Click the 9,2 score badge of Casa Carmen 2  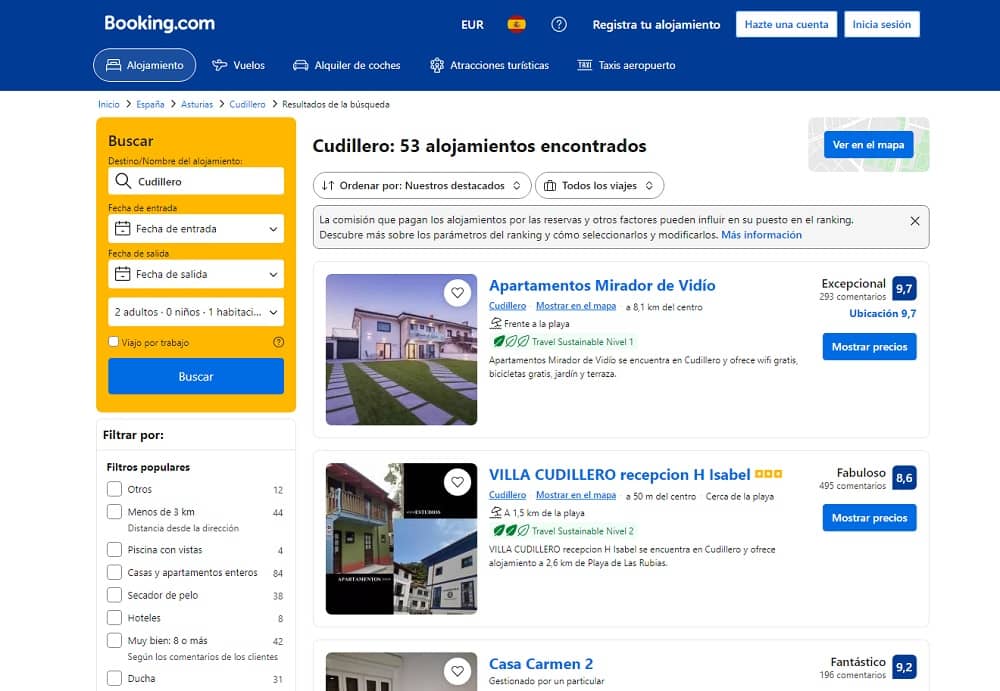click(904, 667)
